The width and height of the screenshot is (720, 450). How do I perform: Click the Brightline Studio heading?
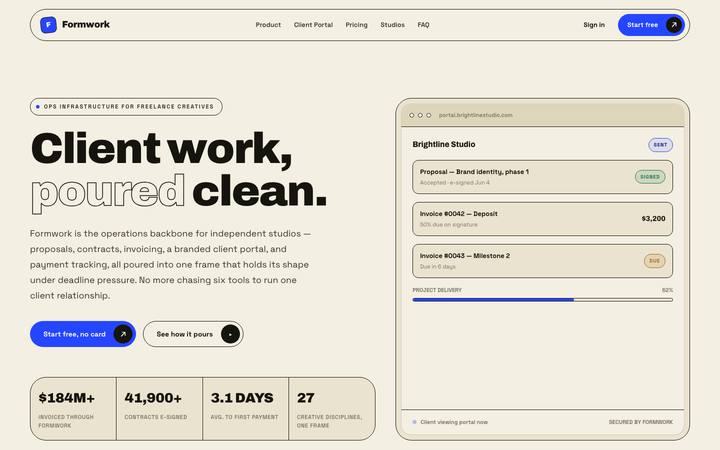click(x=444, y=144)
